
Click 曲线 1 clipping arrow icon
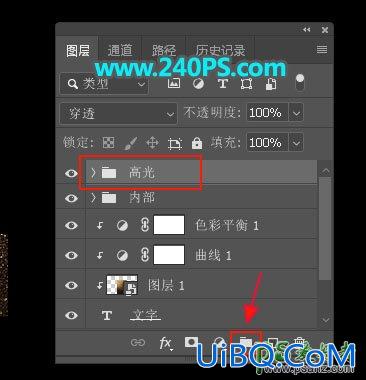pos(100,256)
